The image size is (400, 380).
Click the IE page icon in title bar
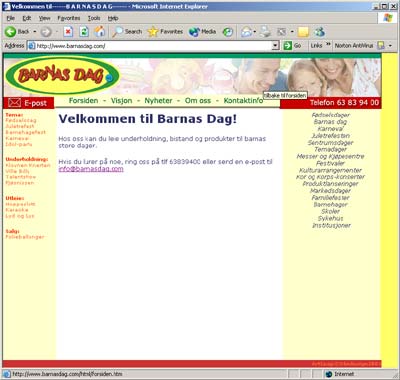coord(6,6)
